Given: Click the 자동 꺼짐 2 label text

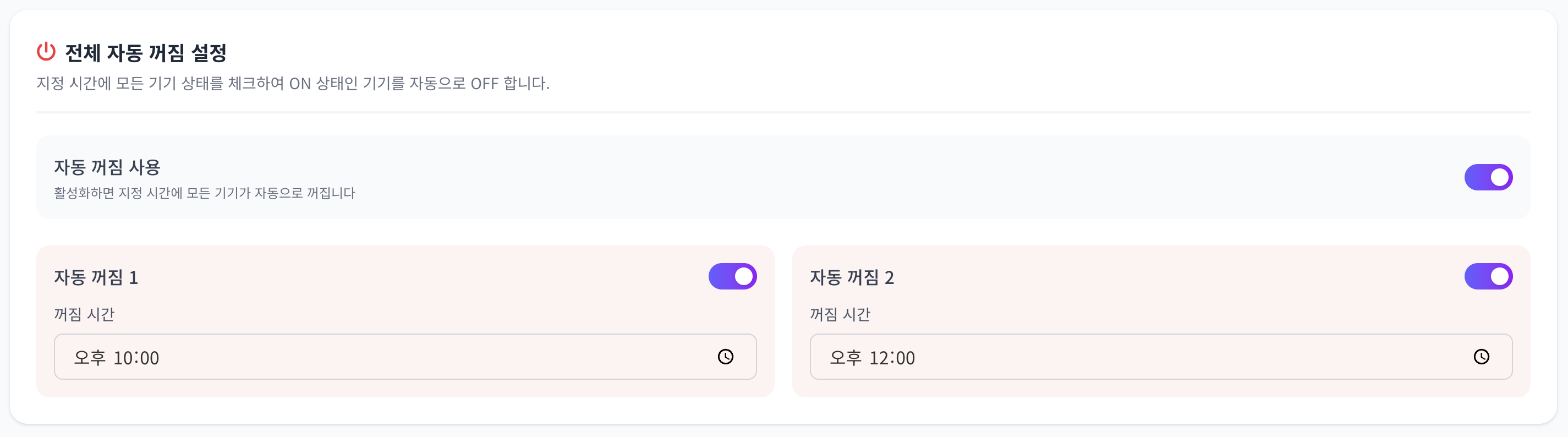Looking at the screenshot, I should coord(852,277).
